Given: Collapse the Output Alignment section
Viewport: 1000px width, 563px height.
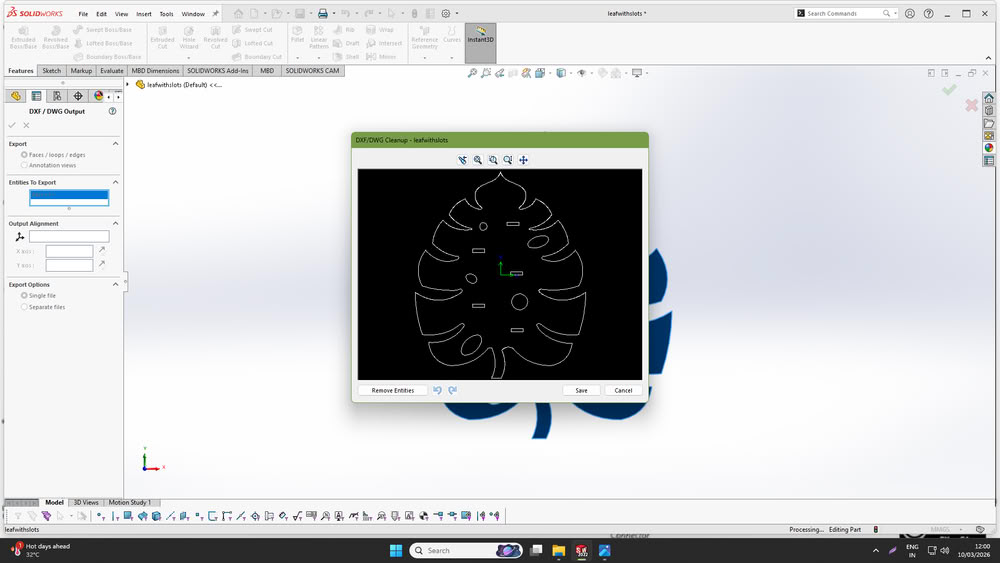Looking at the screenshot, I should [x=115, y=224].
